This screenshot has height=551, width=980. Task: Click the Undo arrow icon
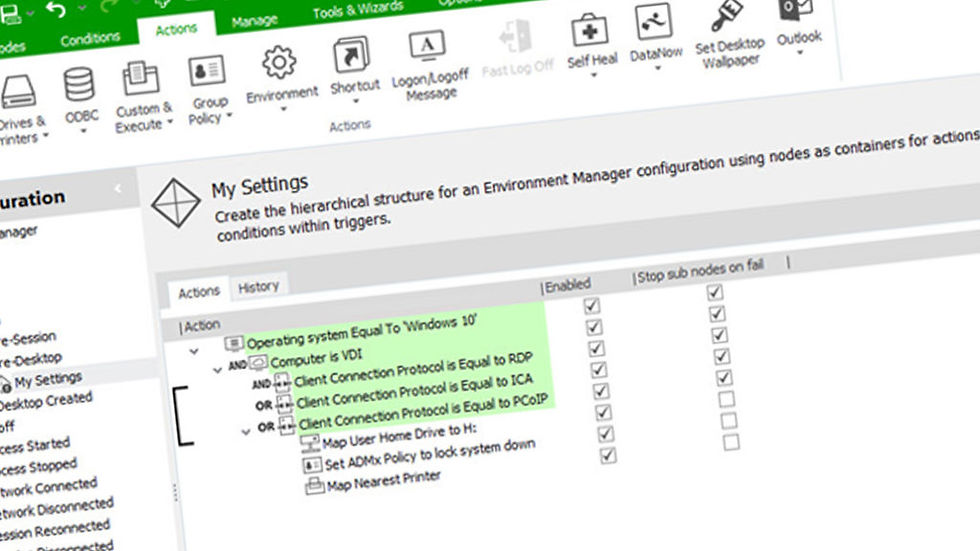(x=56, y=10)
